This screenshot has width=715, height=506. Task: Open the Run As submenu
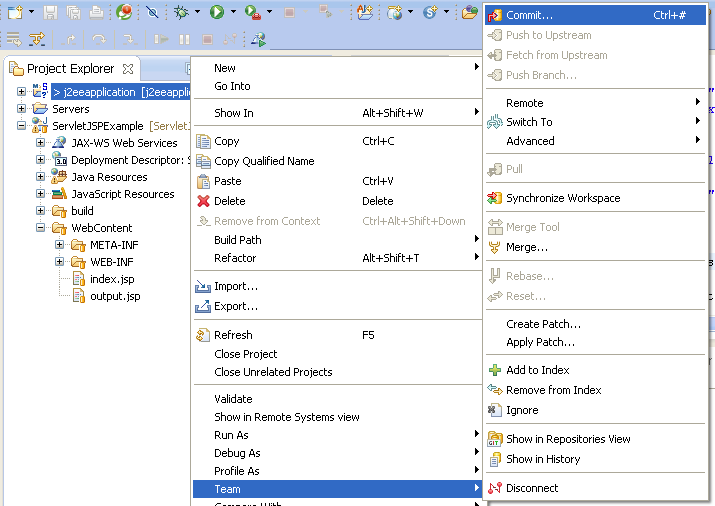(337, 435)
